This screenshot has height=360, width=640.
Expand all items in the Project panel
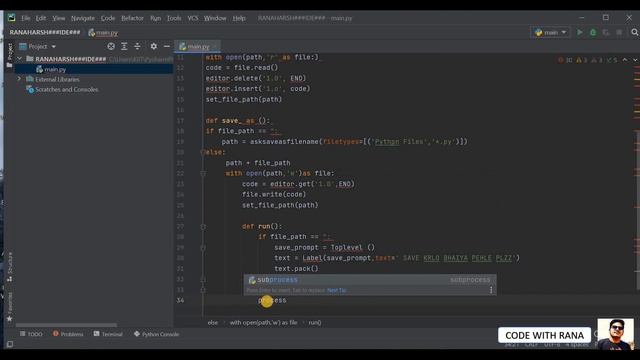(124, 47)
